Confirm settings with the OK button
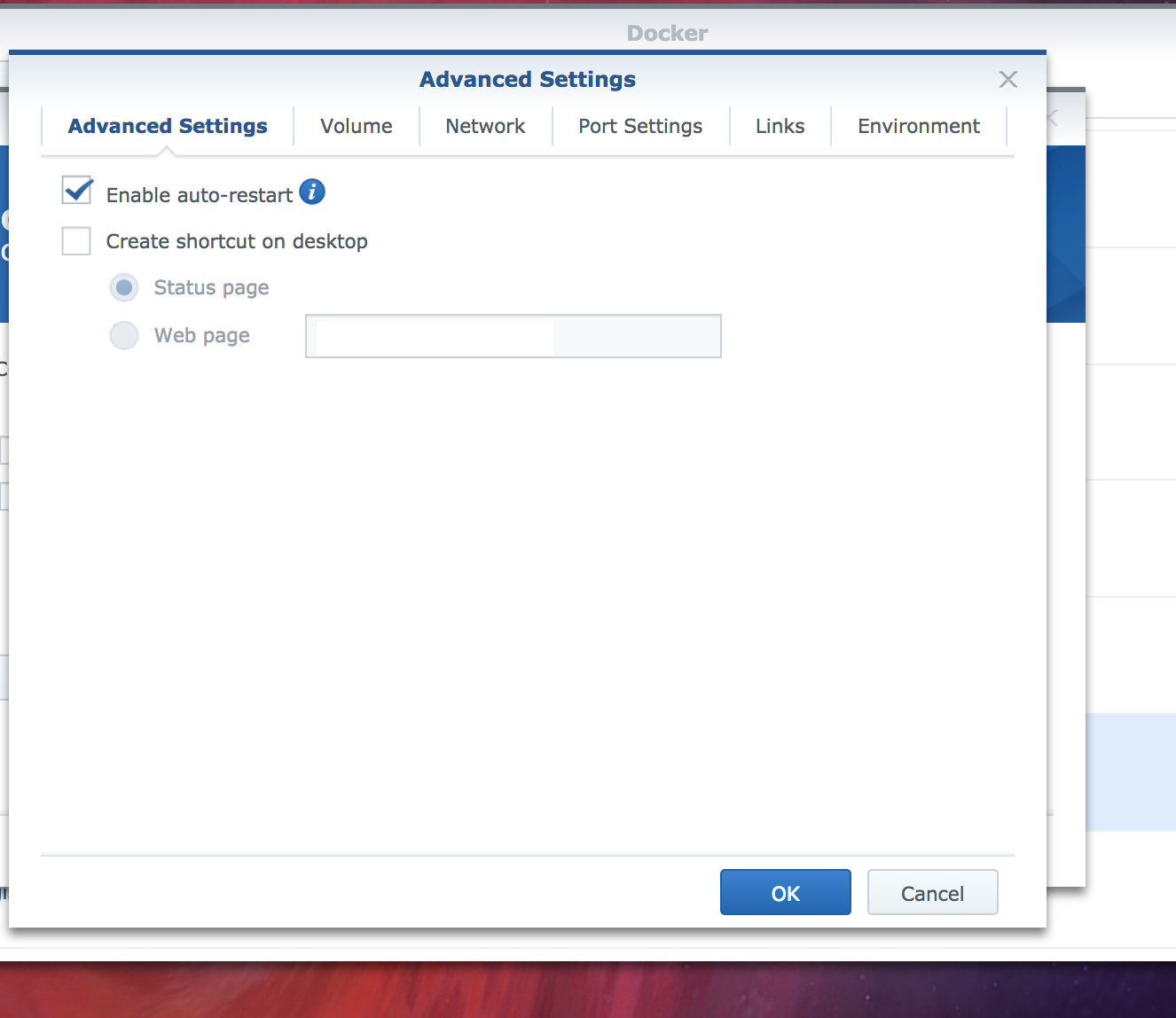 tap(786, 892)
